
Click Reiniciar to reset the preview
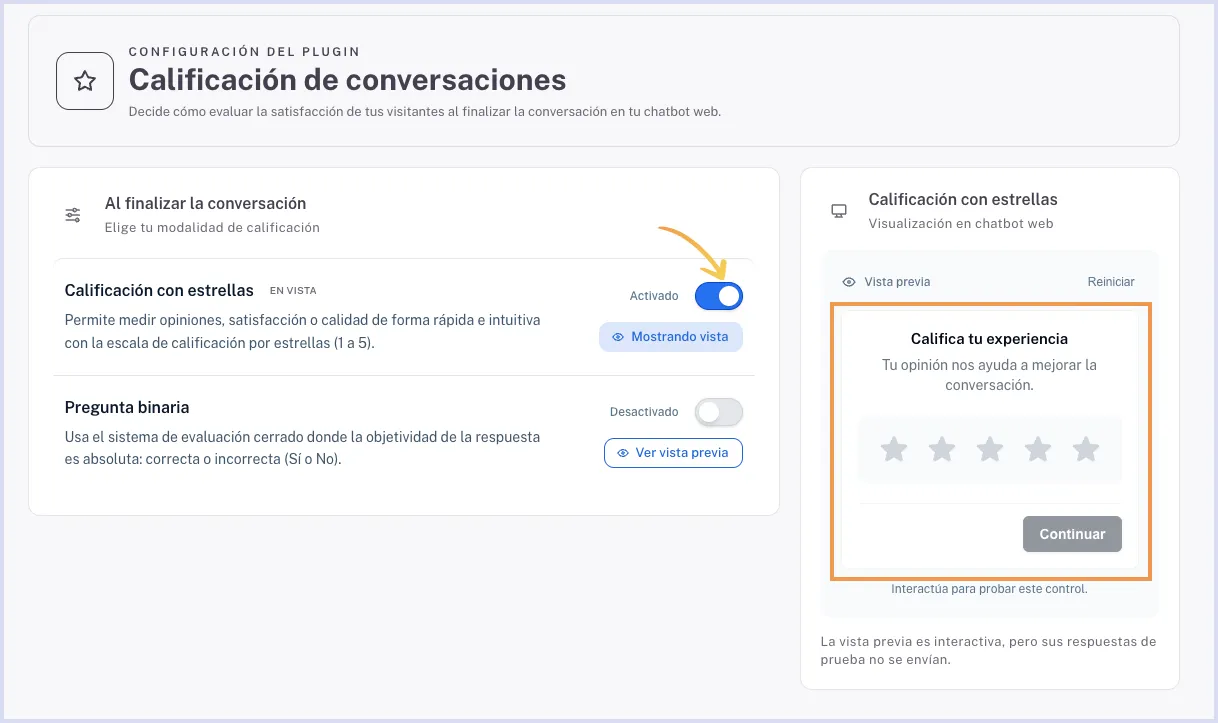pyautogui.click(x=1111, y=282)
